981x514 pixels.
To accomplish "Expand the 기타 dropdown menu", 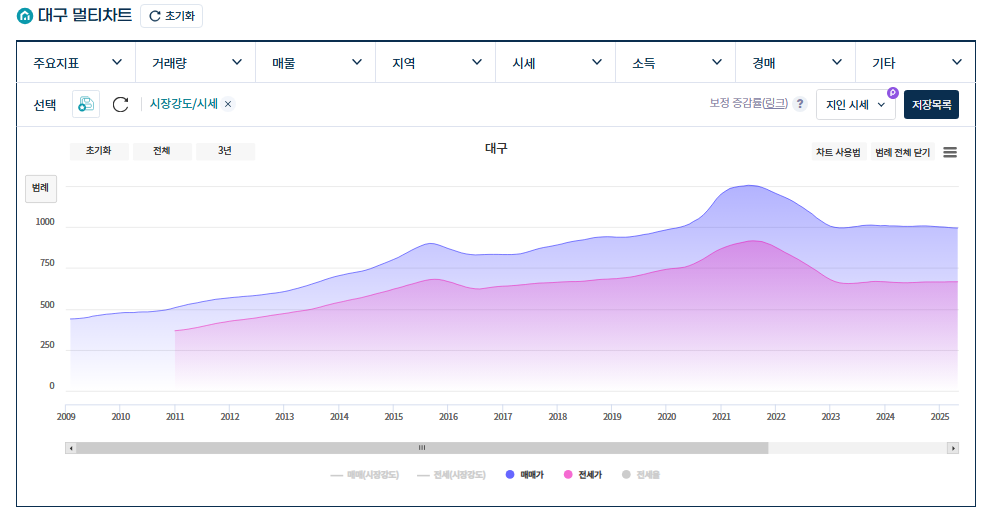I will pos(915,63).
